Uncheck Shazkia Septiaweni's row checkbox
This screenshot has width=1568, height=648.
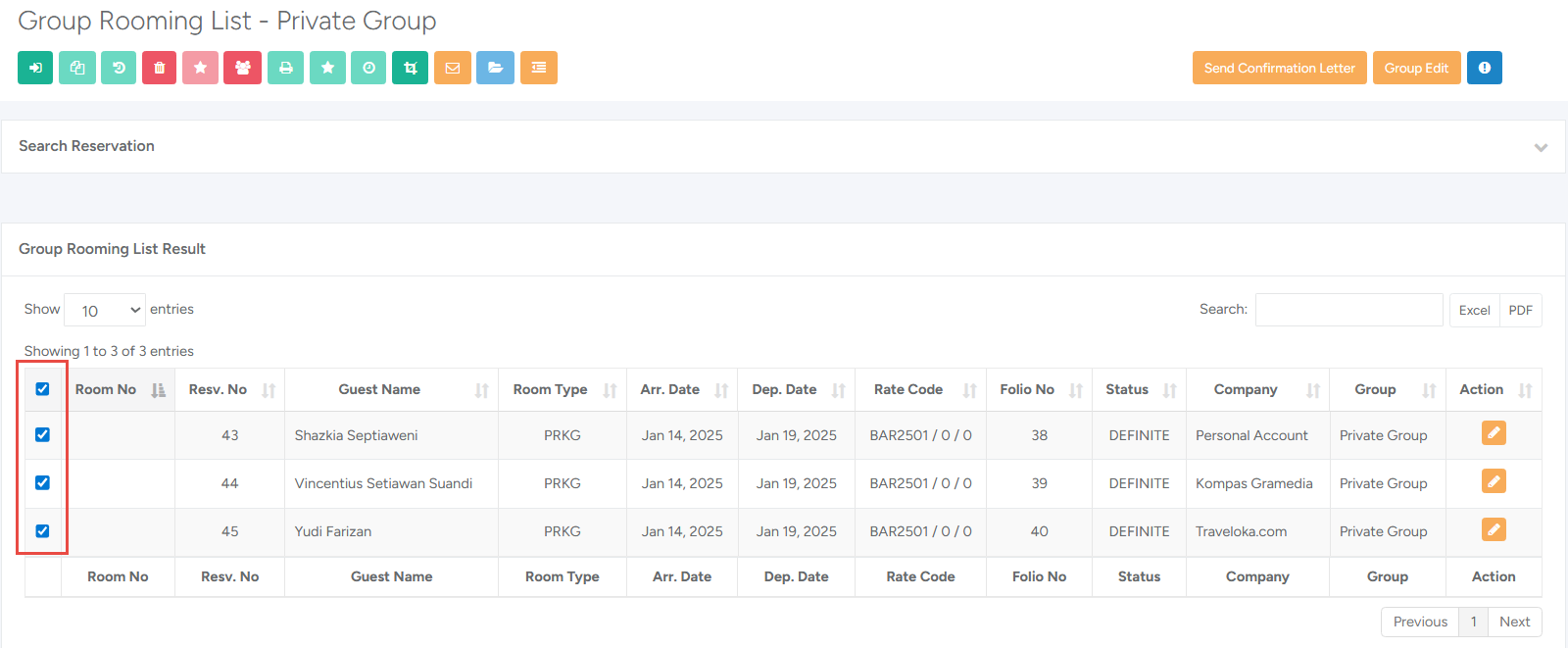coord(42,434)
